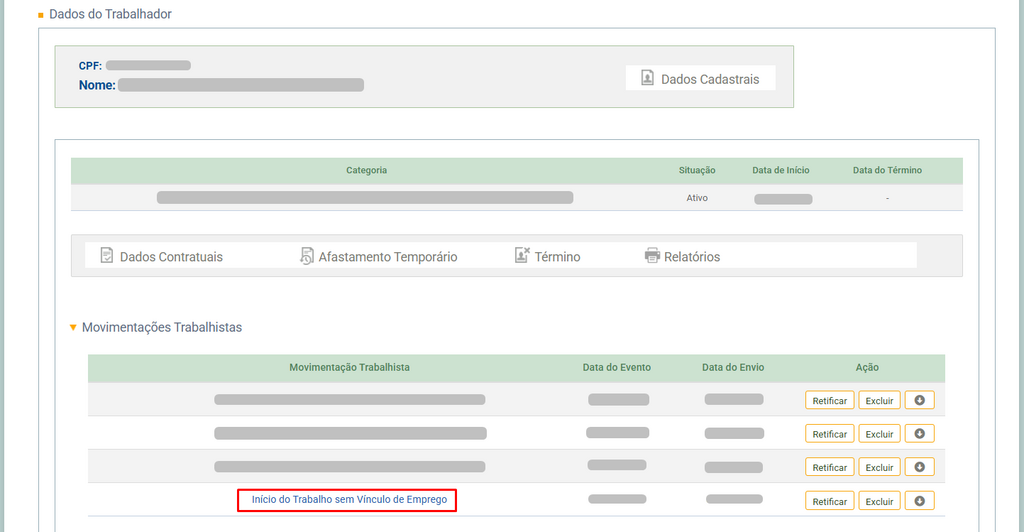
Task: Download the Início do Trabalho row's file
Action: point(919,501)
